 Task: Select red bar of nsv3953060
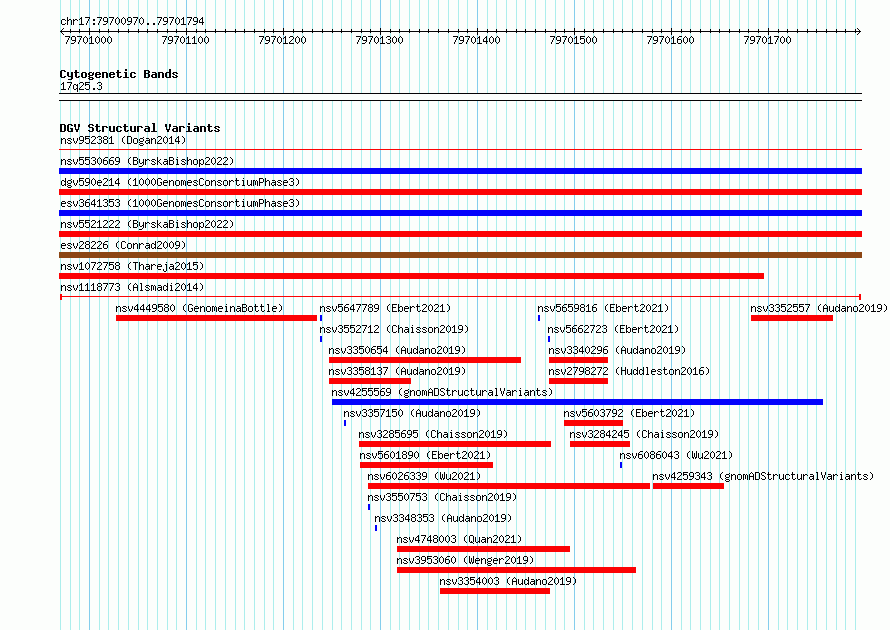(516, 570)
